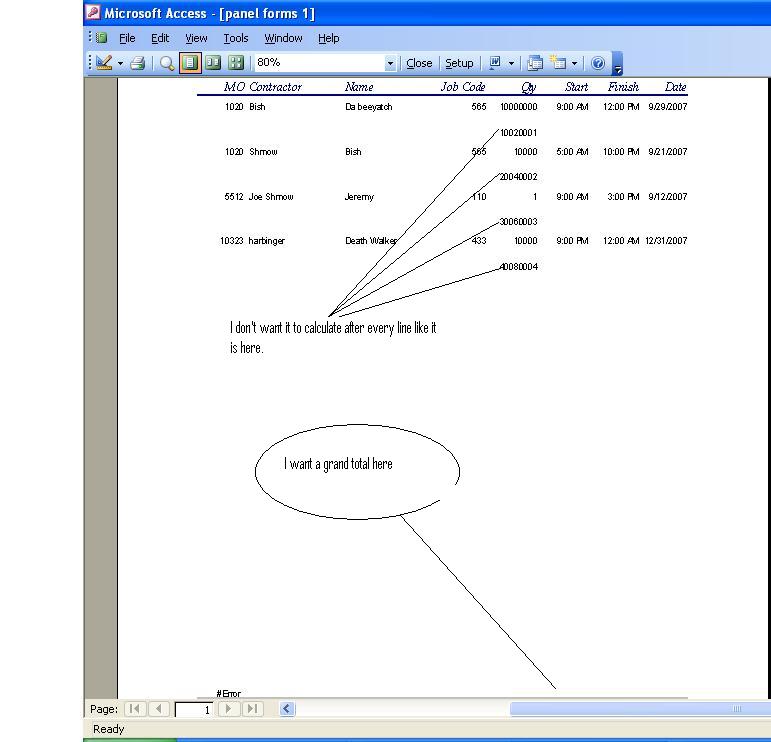Open the Edit menu

pos(160,38)
